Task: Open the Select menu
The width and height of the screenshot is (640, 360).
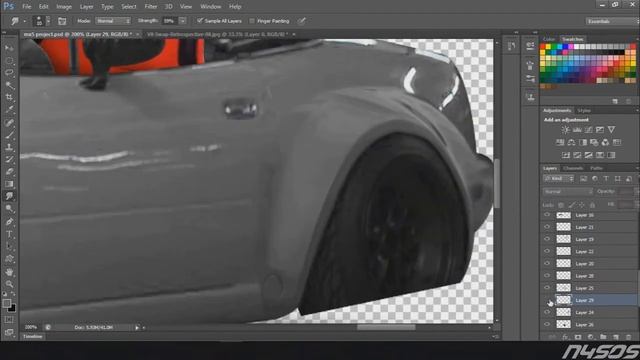Action: (x=129, y=7)
